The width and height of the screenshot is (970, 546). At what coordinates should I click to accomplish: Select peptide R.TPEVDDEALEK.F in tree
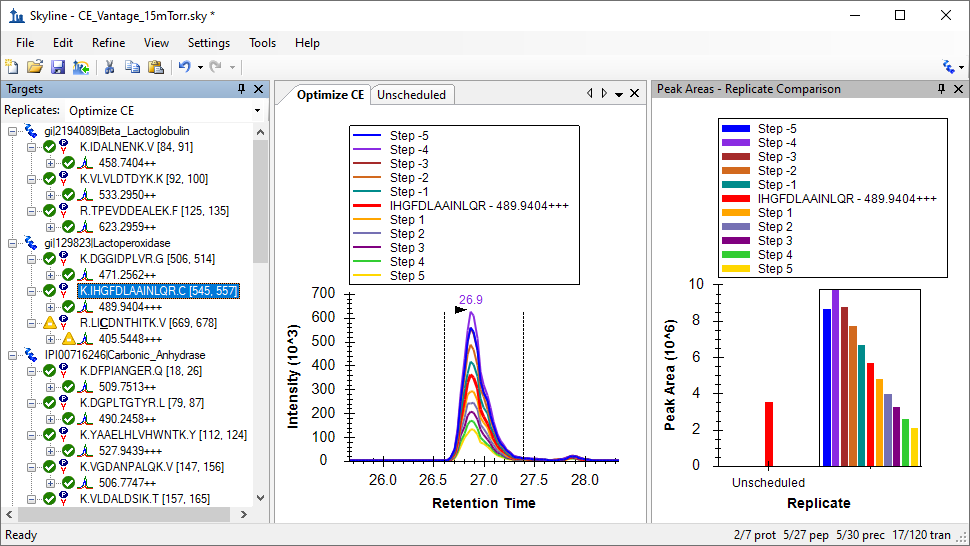(x=154, y=211)
